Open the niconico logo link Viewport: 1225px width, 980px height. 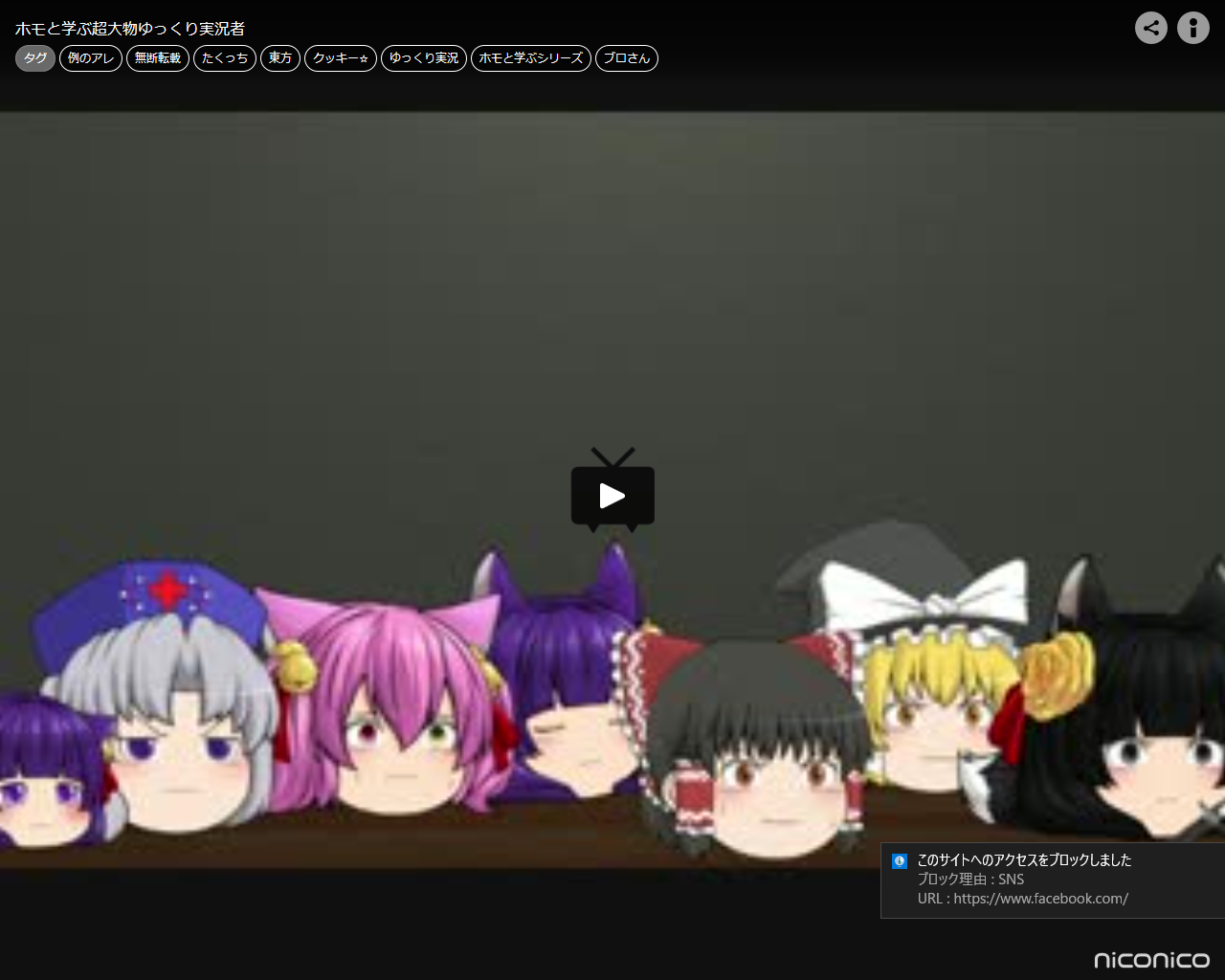[1151, 959]
